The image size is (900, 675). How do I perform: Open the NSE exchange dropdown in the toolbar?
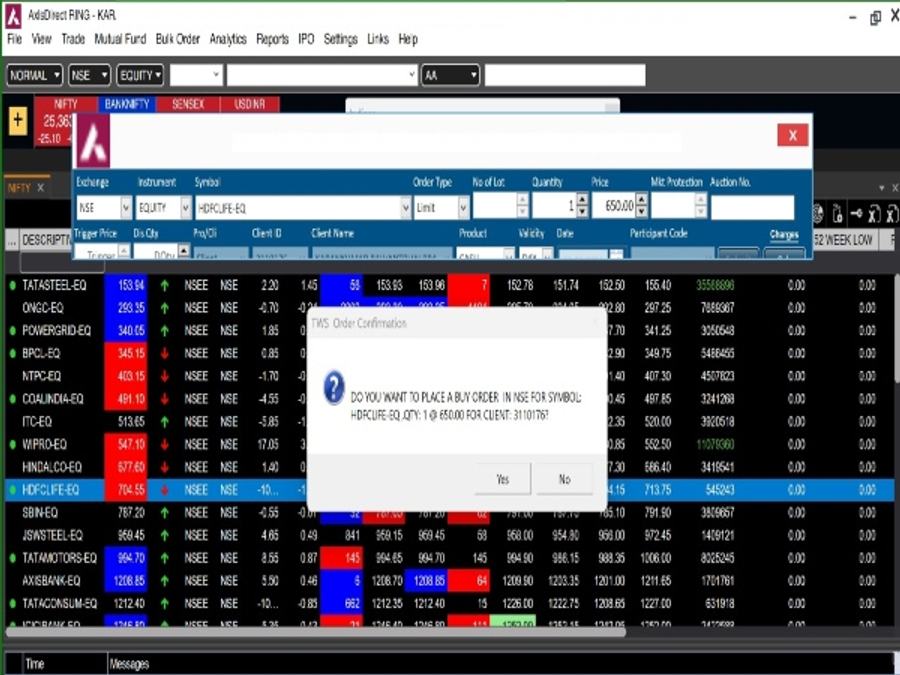pyautogui.click(x=89, y=75)
